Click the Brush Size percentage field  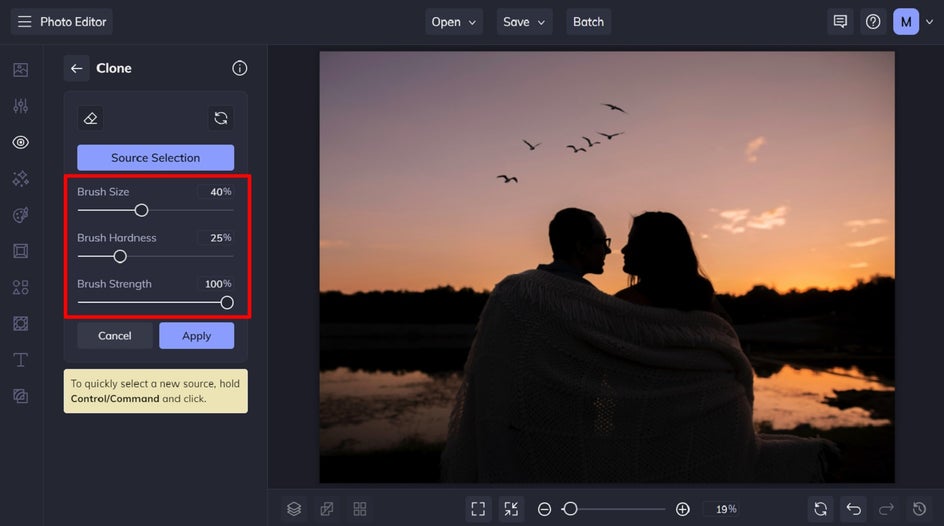[214, 192]
